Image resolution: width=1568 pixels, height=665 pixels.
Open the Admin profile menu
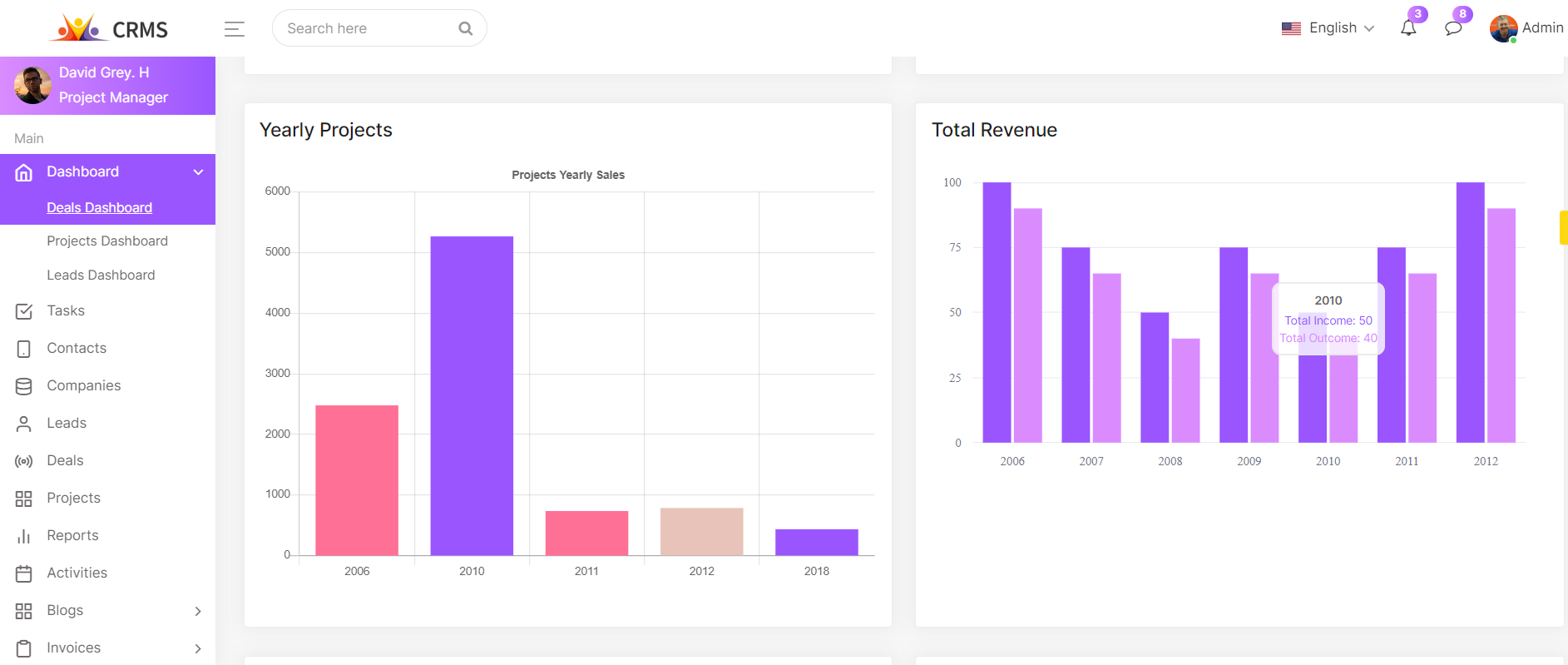click(1526, 28)
